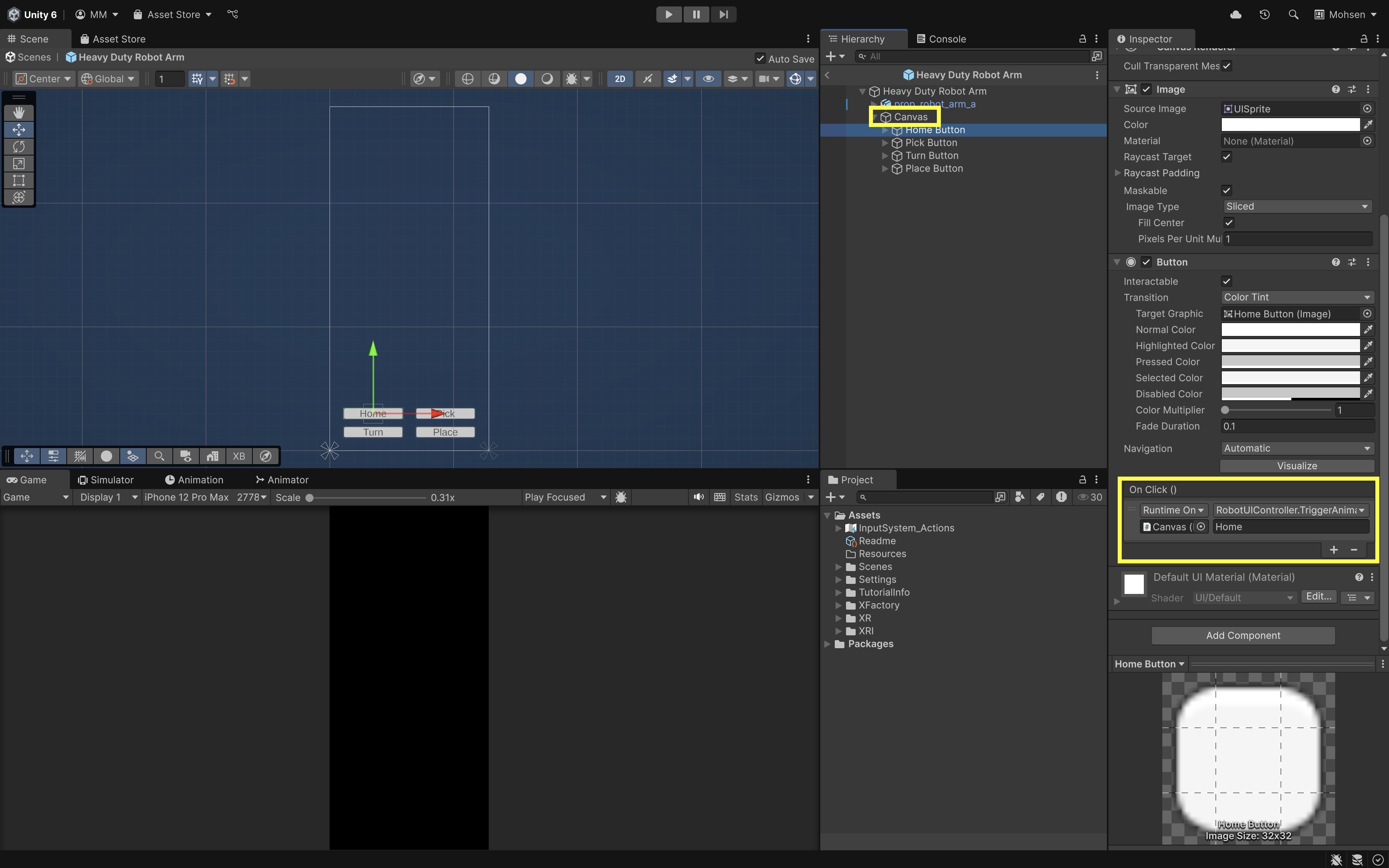Expand the Pick Button tree item

(885, 143)
